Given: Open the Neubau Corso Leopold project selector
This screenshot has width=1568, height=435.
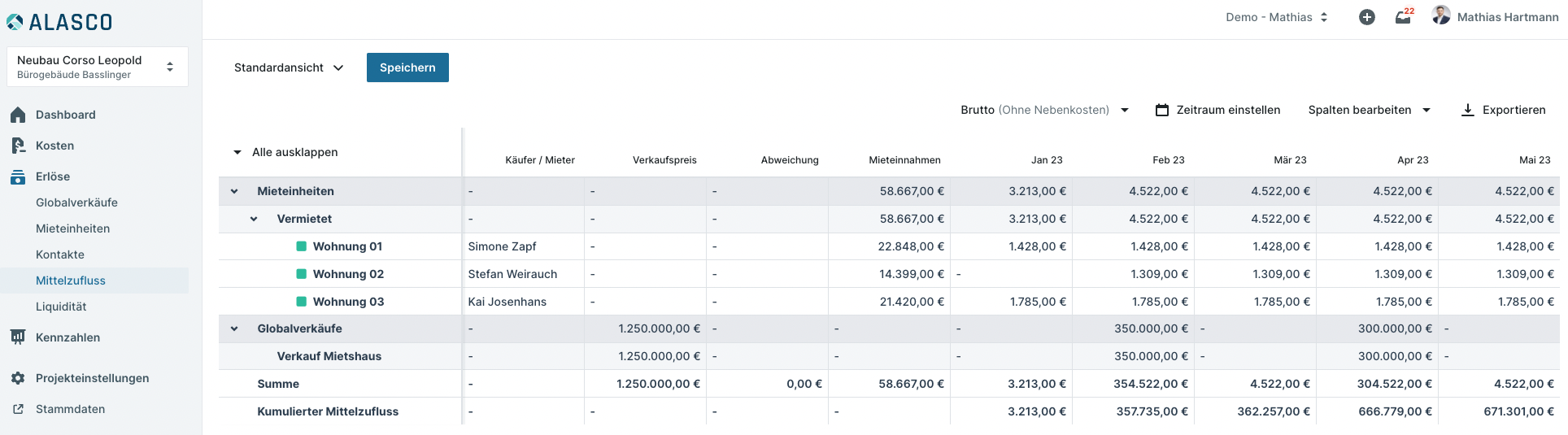Looking at the screenshot, I should pos(97,67).
